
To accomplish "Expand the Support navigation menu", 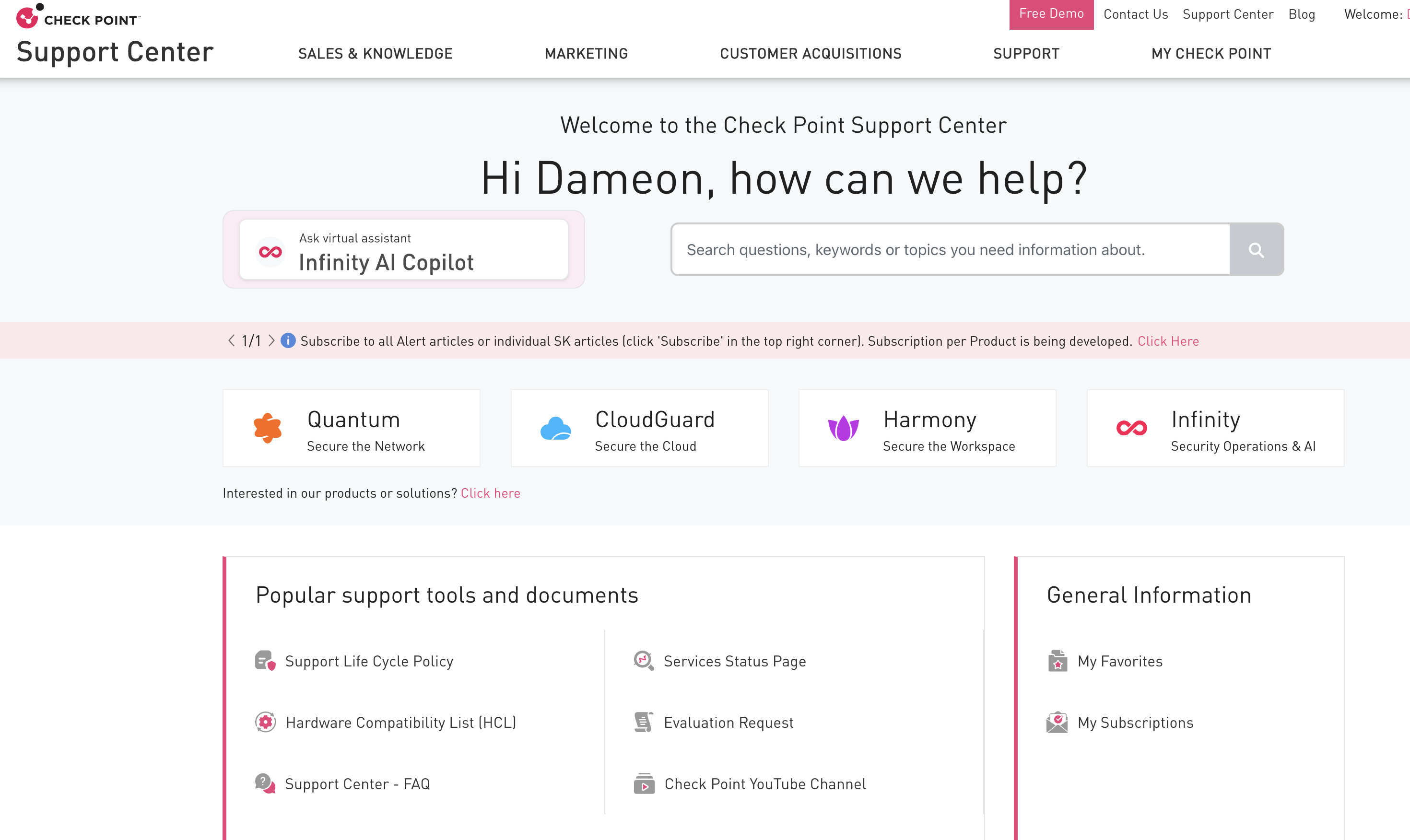I will coord(1026,54).
